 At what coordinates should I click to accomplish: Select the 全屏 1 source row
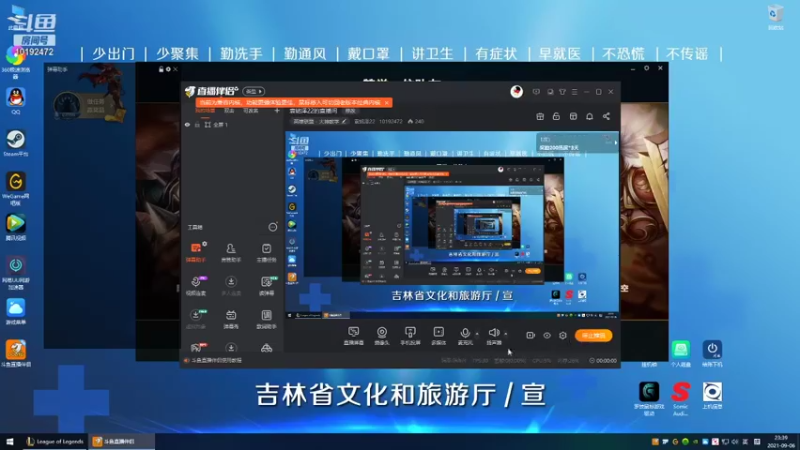point(233,124)
